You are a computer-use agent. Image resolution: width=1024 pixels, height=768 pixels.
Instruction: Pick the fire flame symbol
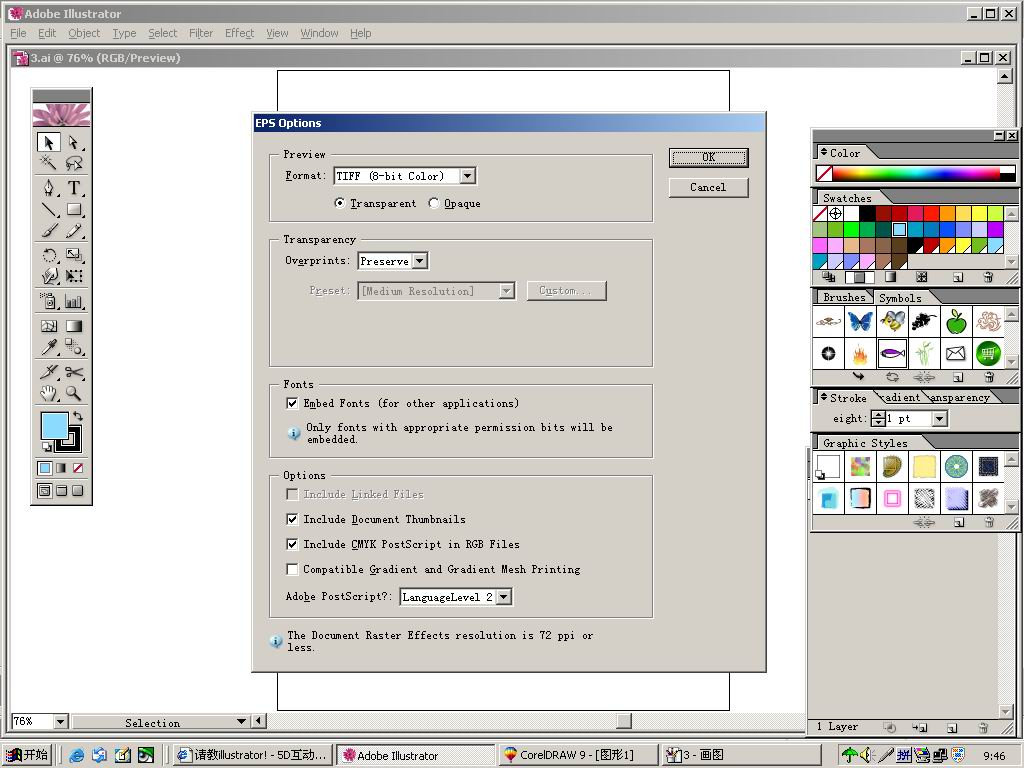point(860,354)
